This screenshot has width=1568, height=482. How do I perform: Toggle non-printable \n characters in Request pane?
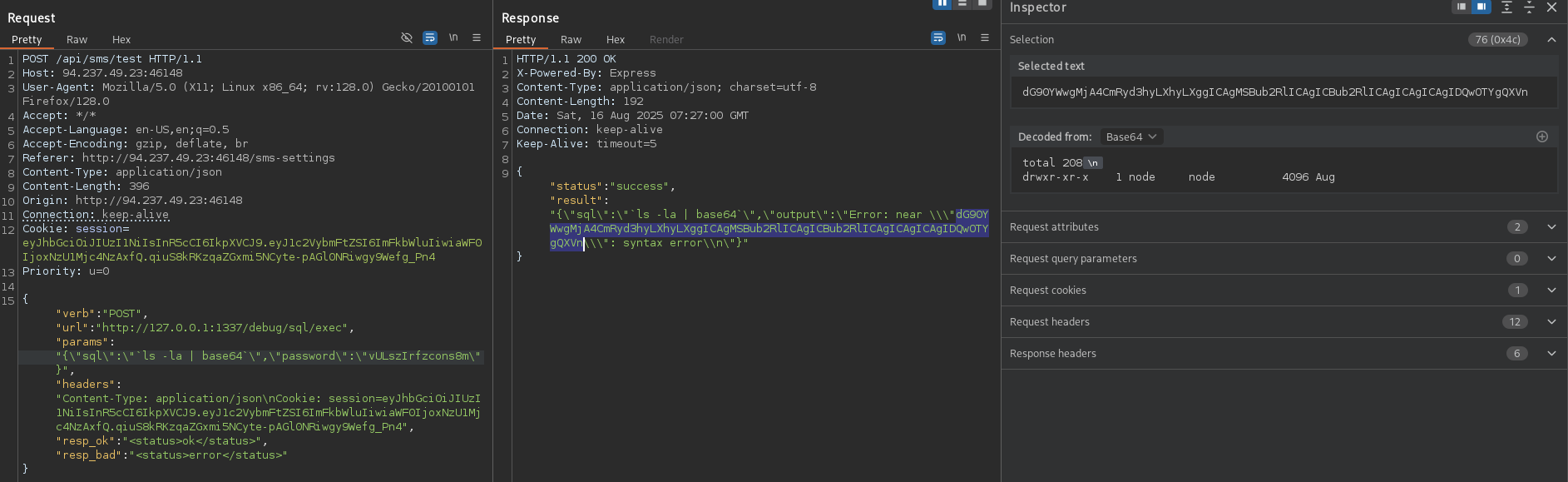pyautogui.click(x=453, y=38)
